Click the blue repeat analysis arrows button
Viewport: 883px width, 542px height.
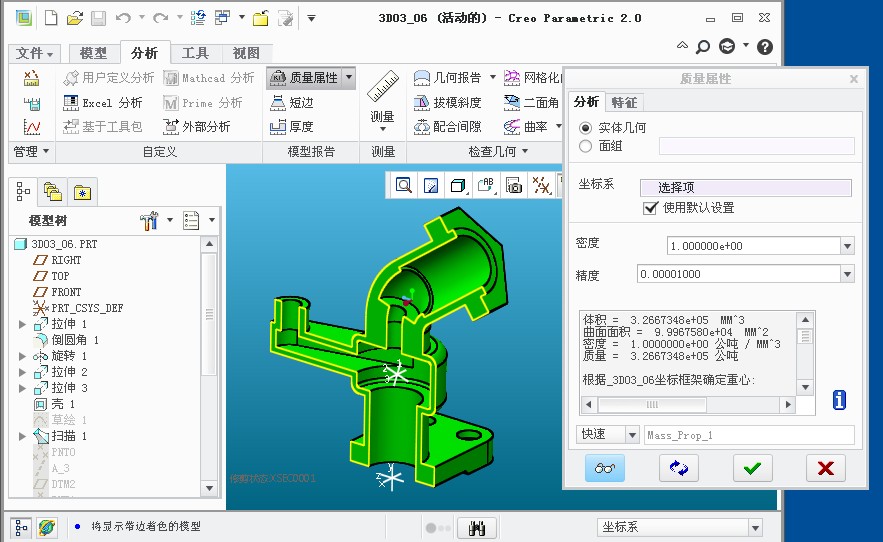click(679, 468)
